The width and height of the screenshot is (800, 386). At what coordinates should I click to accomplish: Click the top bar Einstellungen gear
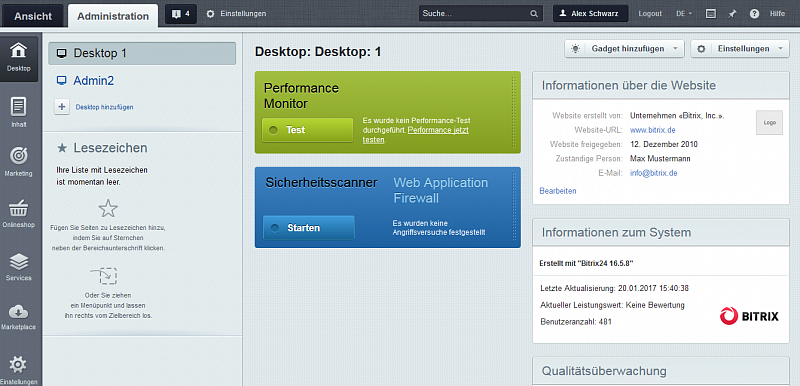pos(210,14)
